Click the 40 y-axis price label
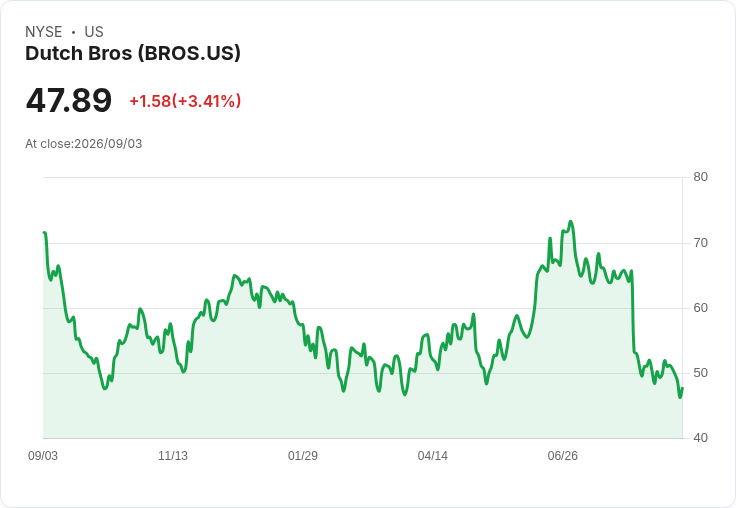The width and height of the screenshot is (736, 508). tap(700, 438)
